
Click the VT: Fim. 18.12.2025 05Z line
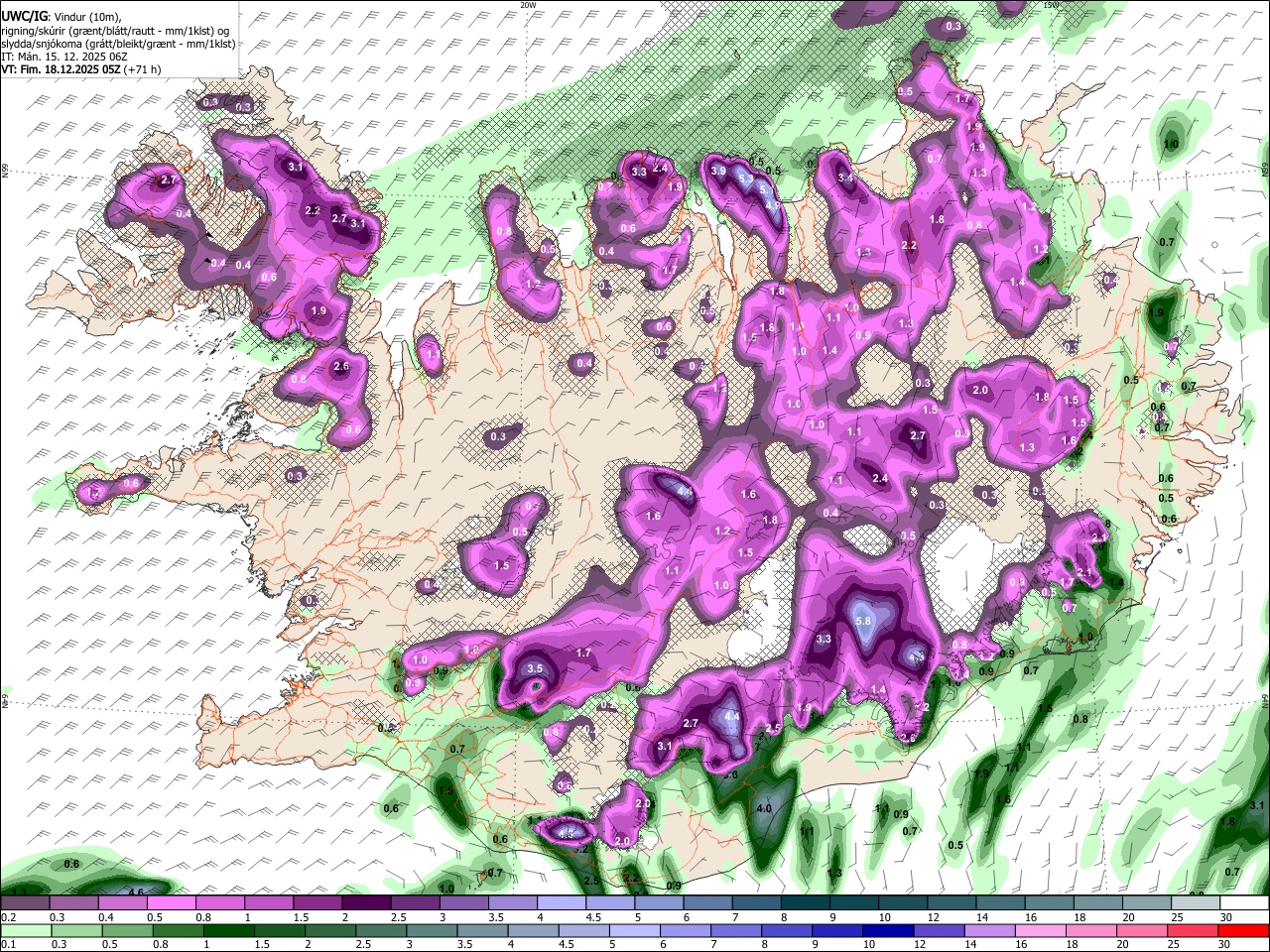coord(81,69)
